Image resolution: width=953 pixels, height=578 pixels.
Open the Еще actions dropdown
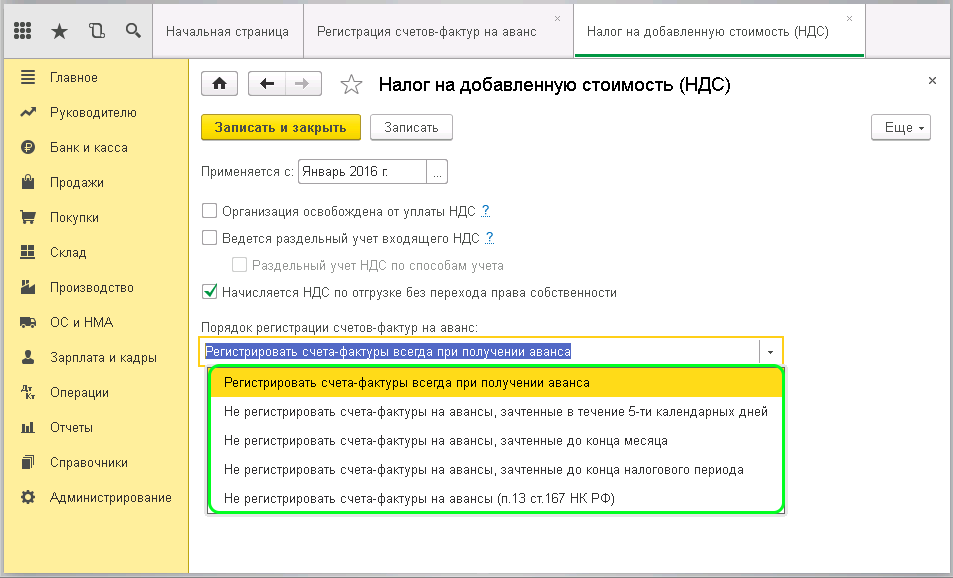click(901, 128)
